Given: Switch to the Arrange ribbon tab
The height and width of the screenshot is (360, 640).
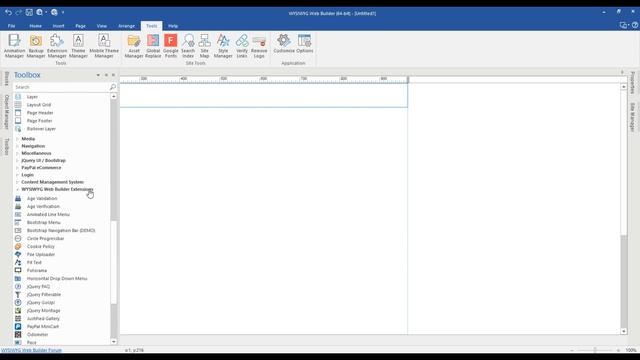Looking at the screenshot, I should click(x=127, y=26).
